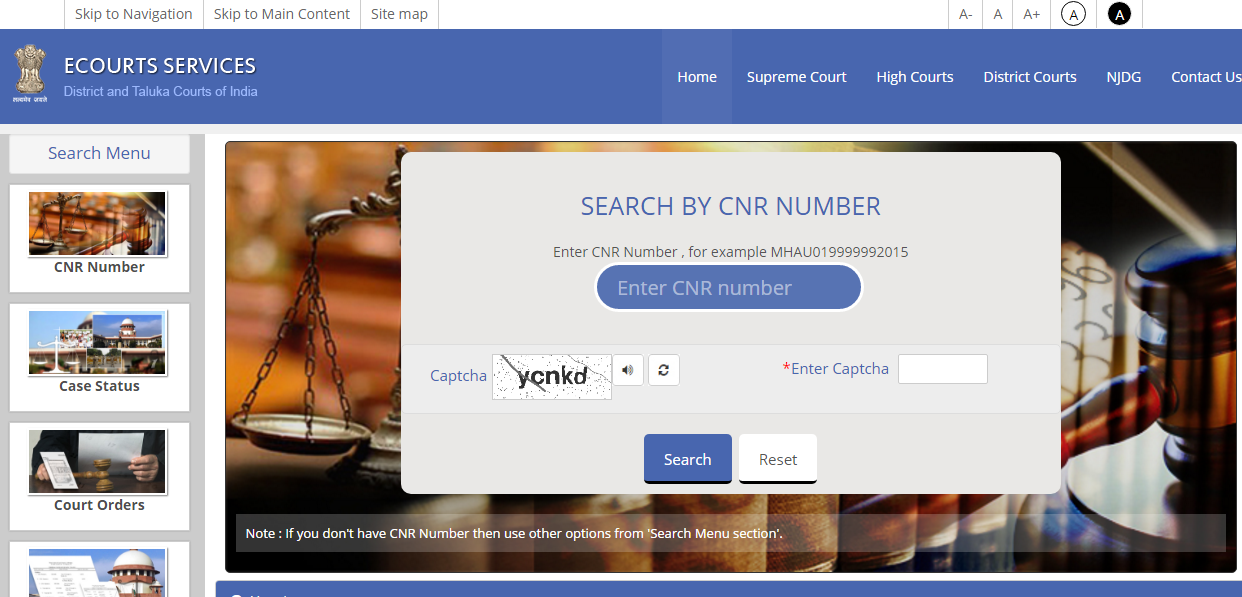Open the partially visible cause list thumbnail

[x=98, y=573]
